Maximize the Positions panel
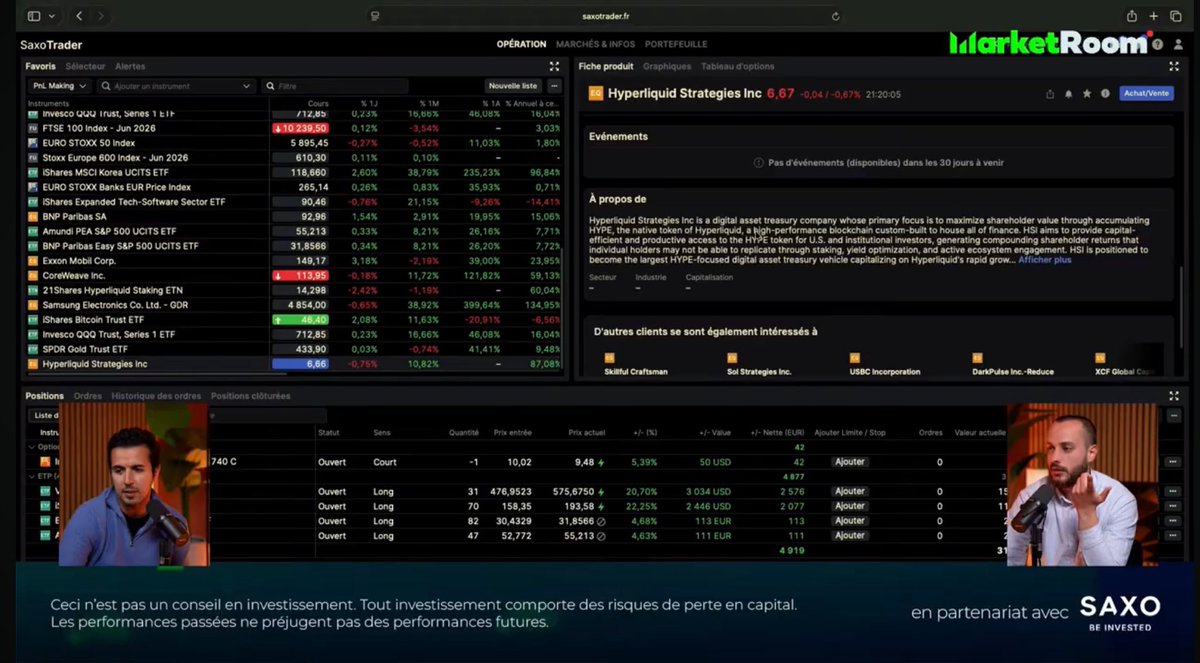 [x=1174, y=396]
